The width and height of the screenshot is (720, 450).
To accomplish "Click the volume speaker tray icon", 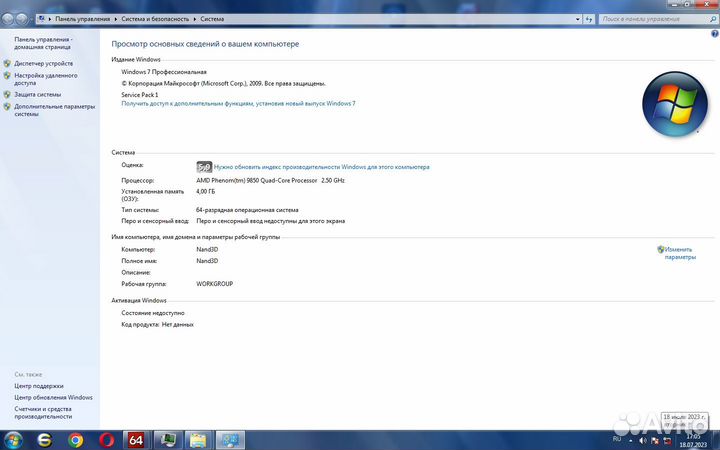I will pyautogui.click(x=642, y=440).
